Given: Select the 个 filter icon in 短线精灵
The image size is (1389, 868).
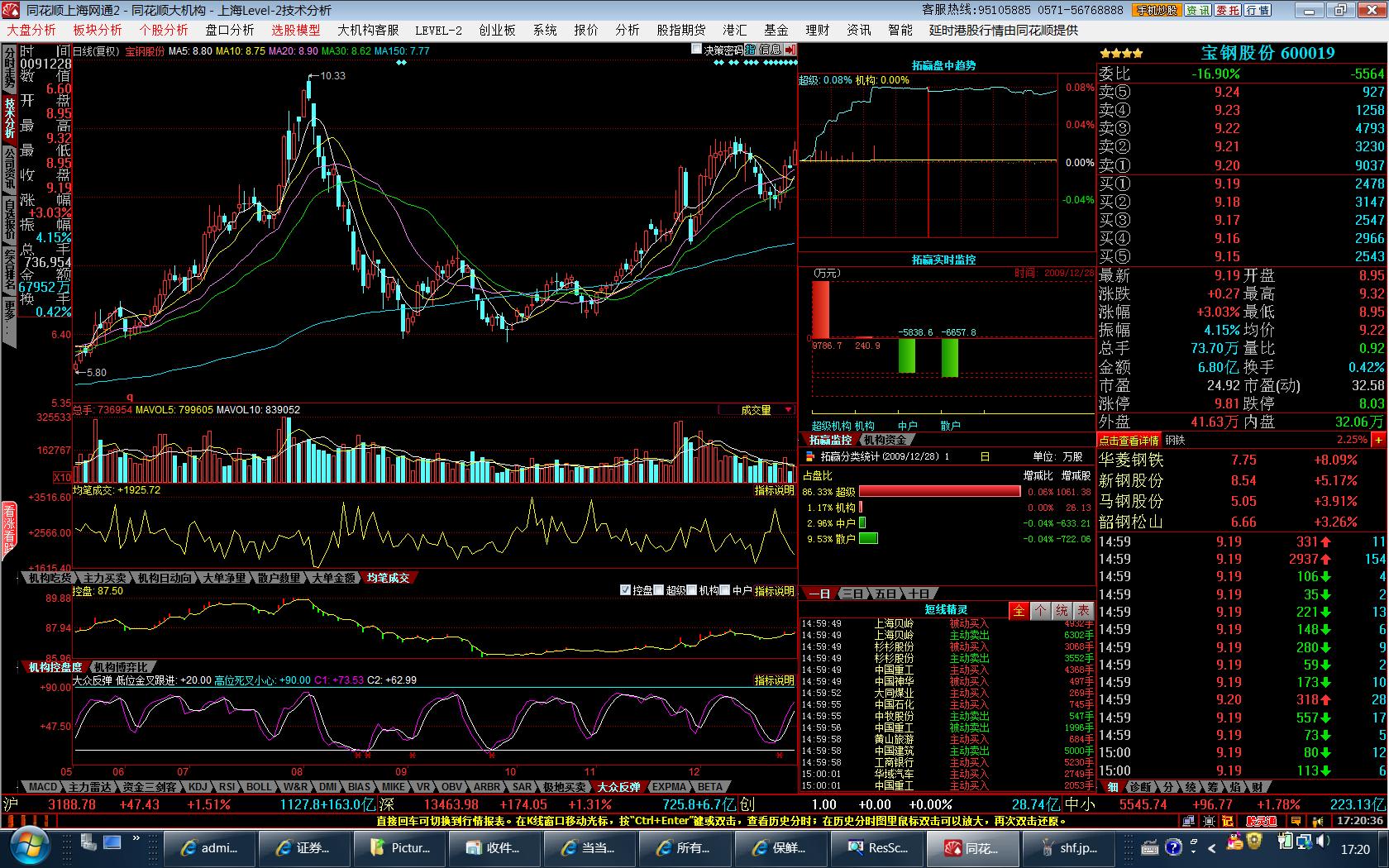Looking at the screenshot, I should 1040,610.
